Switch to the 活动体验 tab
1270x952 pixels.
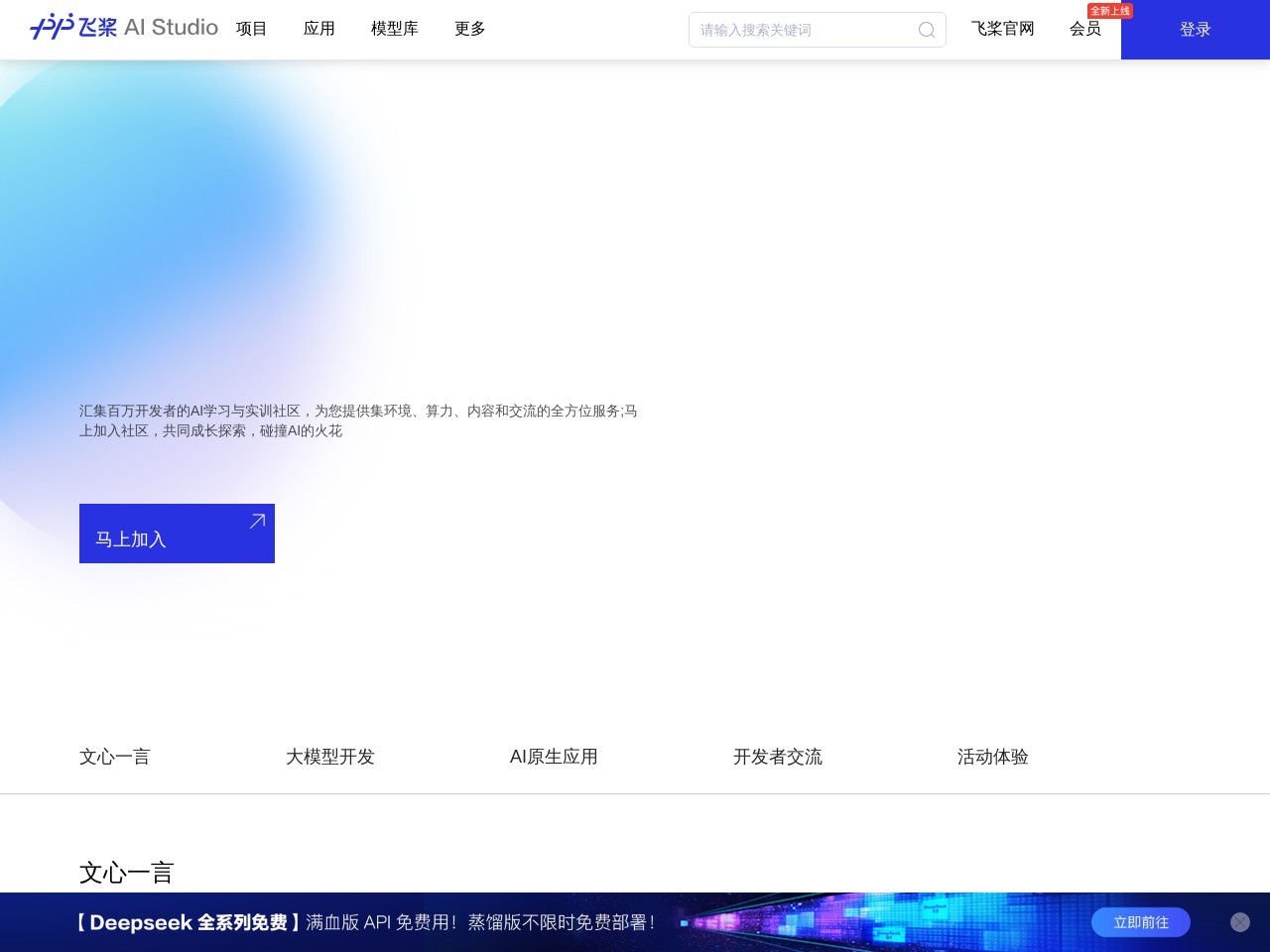[x=992, y=757]
